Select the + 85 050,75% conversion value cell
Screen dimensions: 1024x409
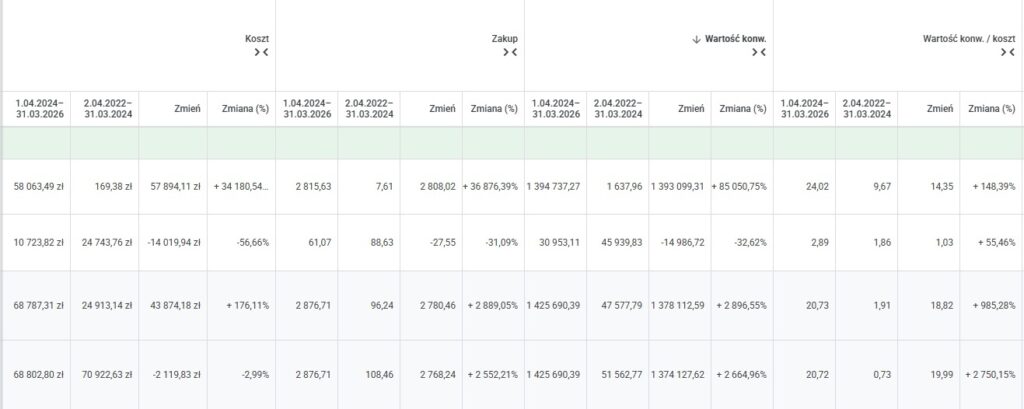738,186
